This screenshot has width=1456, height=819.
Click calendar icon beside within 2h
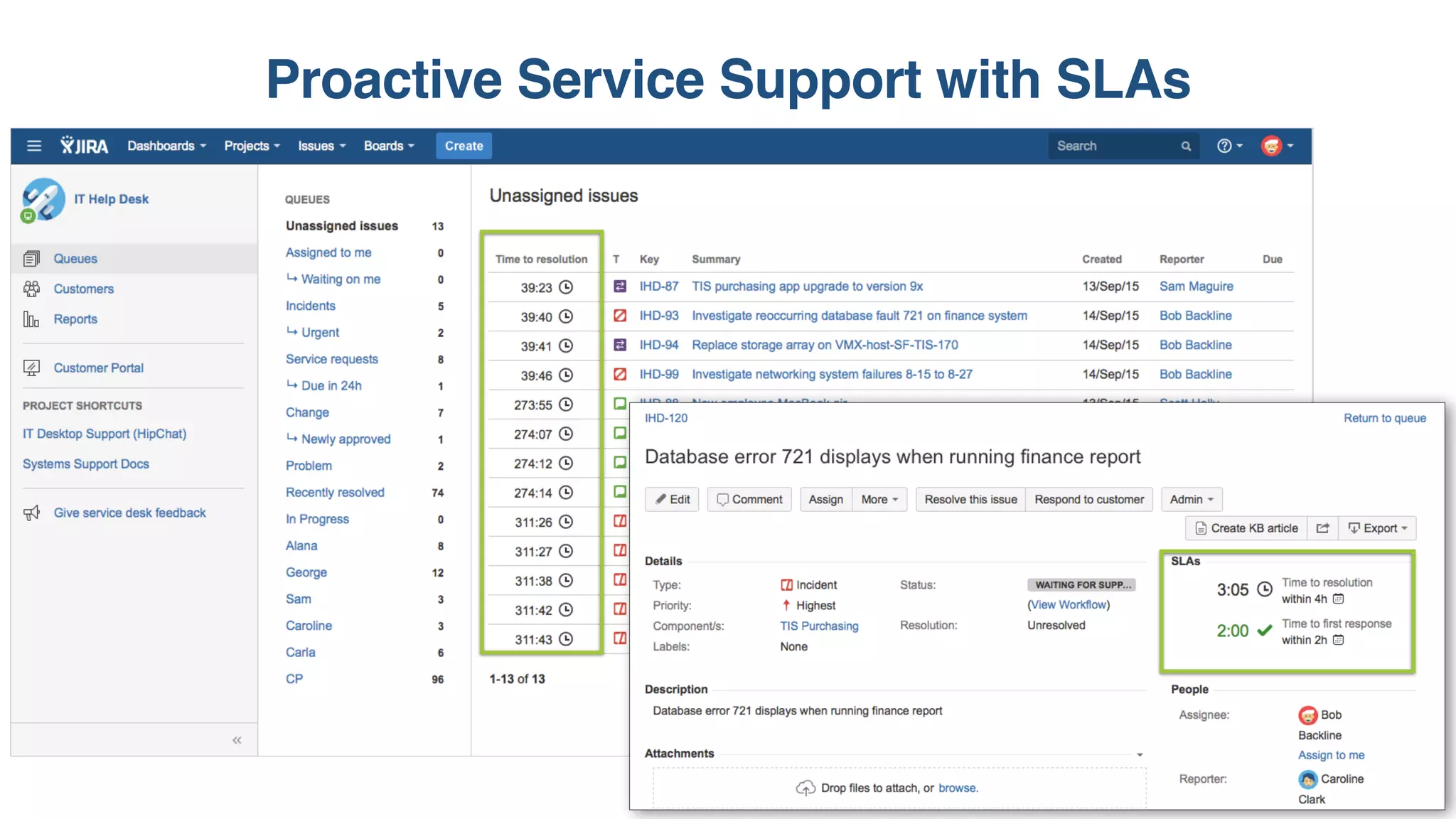1338,640
